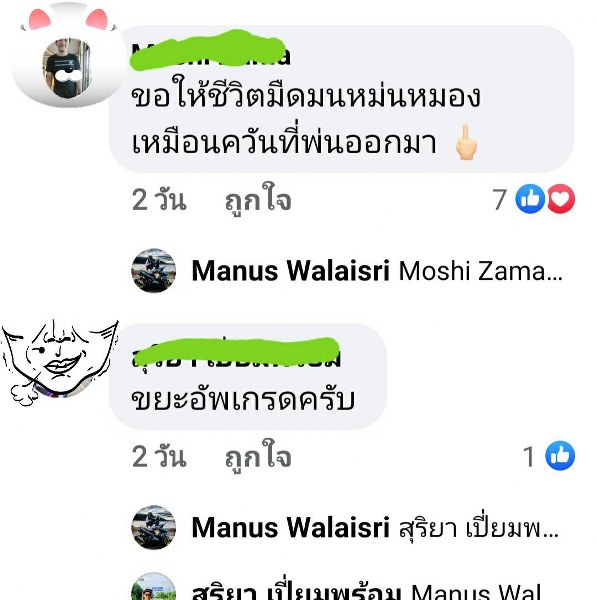Click the blue like reaction on first comment
597x600 pixels.
click(530, 199)
